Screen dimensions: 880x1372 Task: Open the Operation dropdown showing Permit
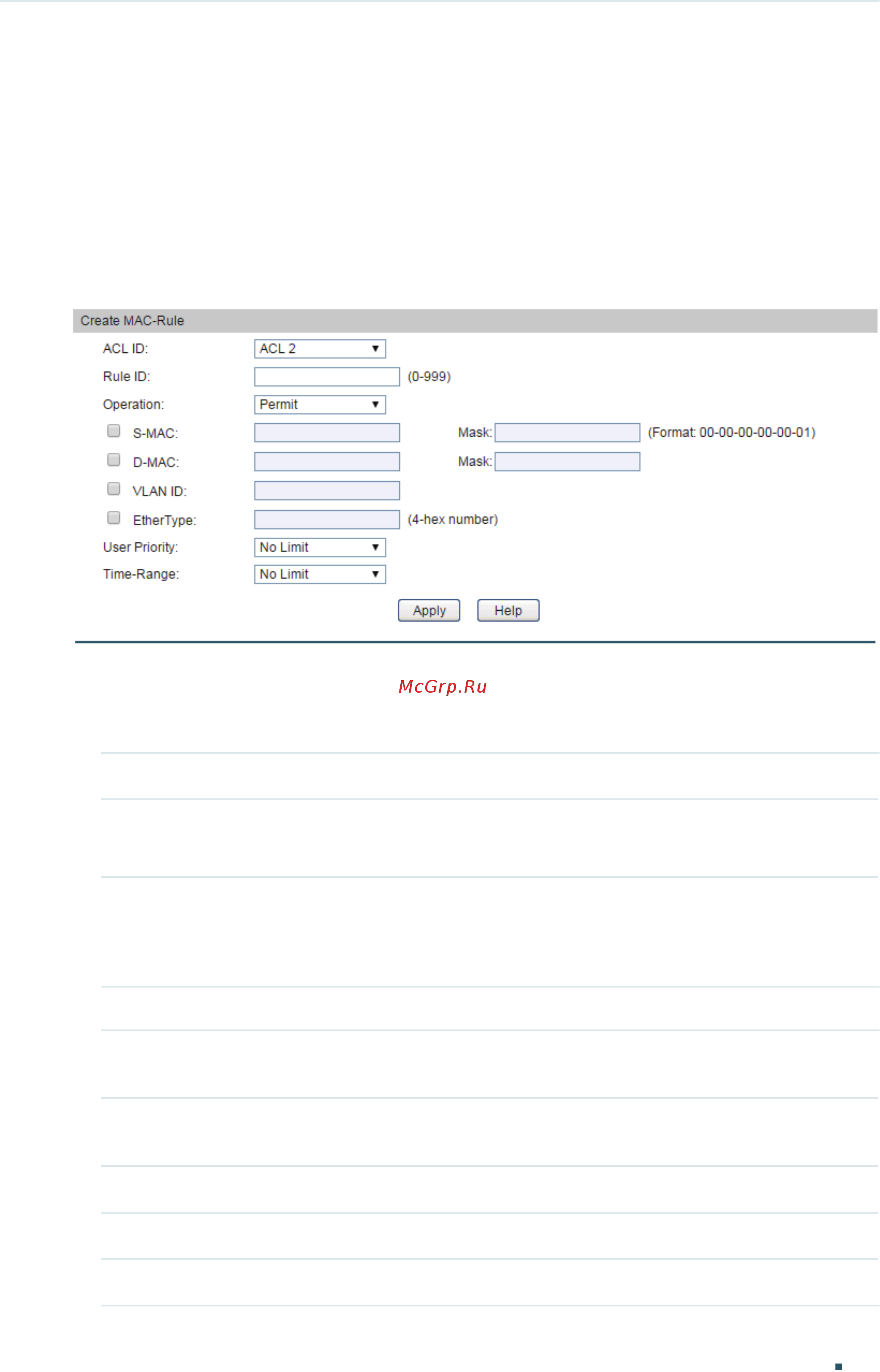(320, 405)
